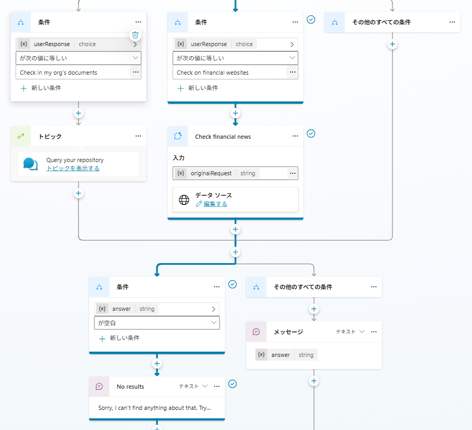Open more options on その他のすべての条件 top-right card
This screenshot has height=430, width=472.
point(452,22)
